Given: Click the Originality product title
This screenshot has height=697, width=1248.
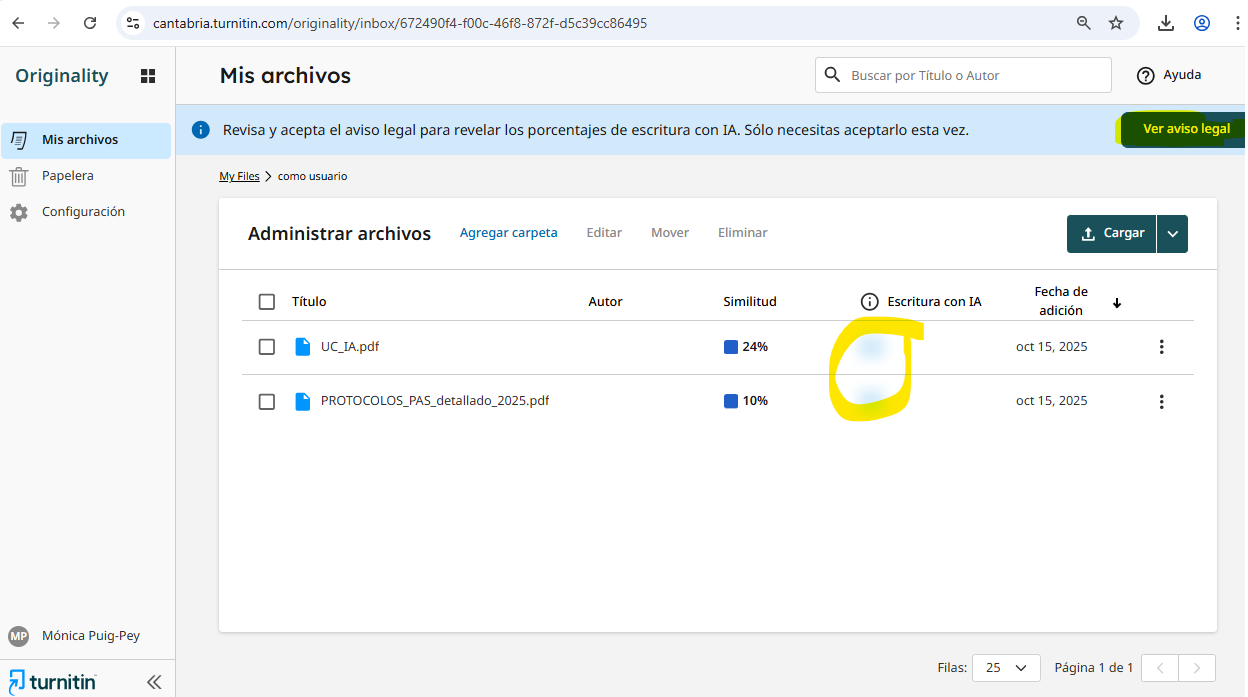Looking at the screenshot, I should (x=62, y=76).
